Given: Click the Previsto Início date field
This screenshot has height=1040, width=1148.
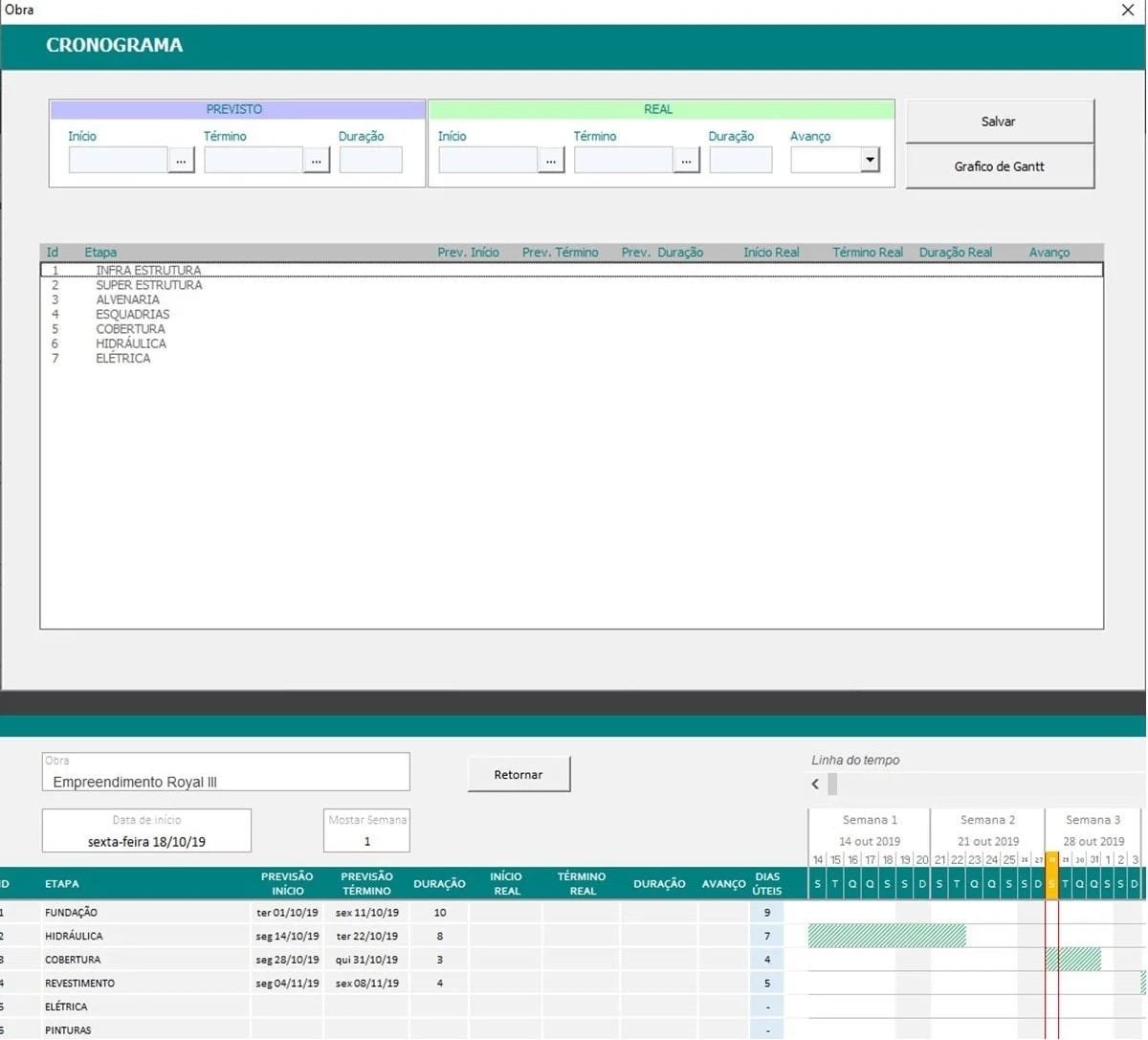Looking at the screenshot, I should pos(119,160).
